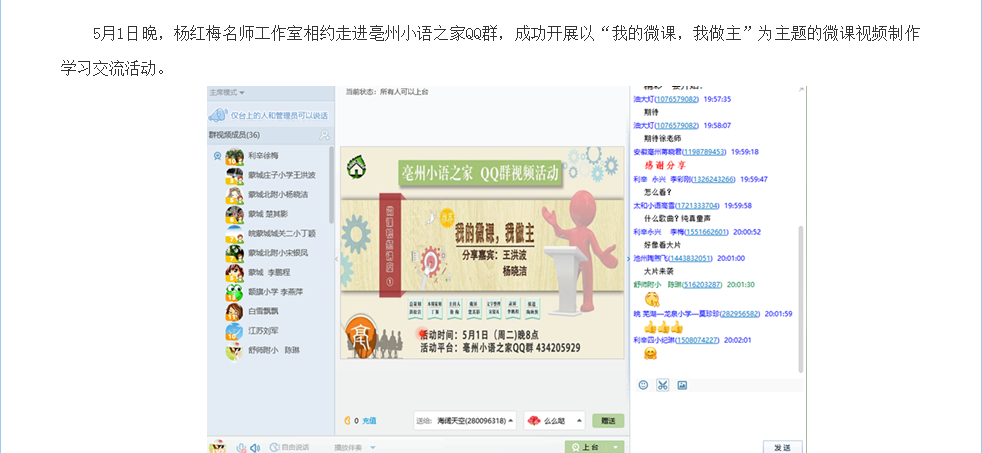Click the 仅台上的人和管理员可以说话 notice
This screenshot has width=982, height=453.
279,116
